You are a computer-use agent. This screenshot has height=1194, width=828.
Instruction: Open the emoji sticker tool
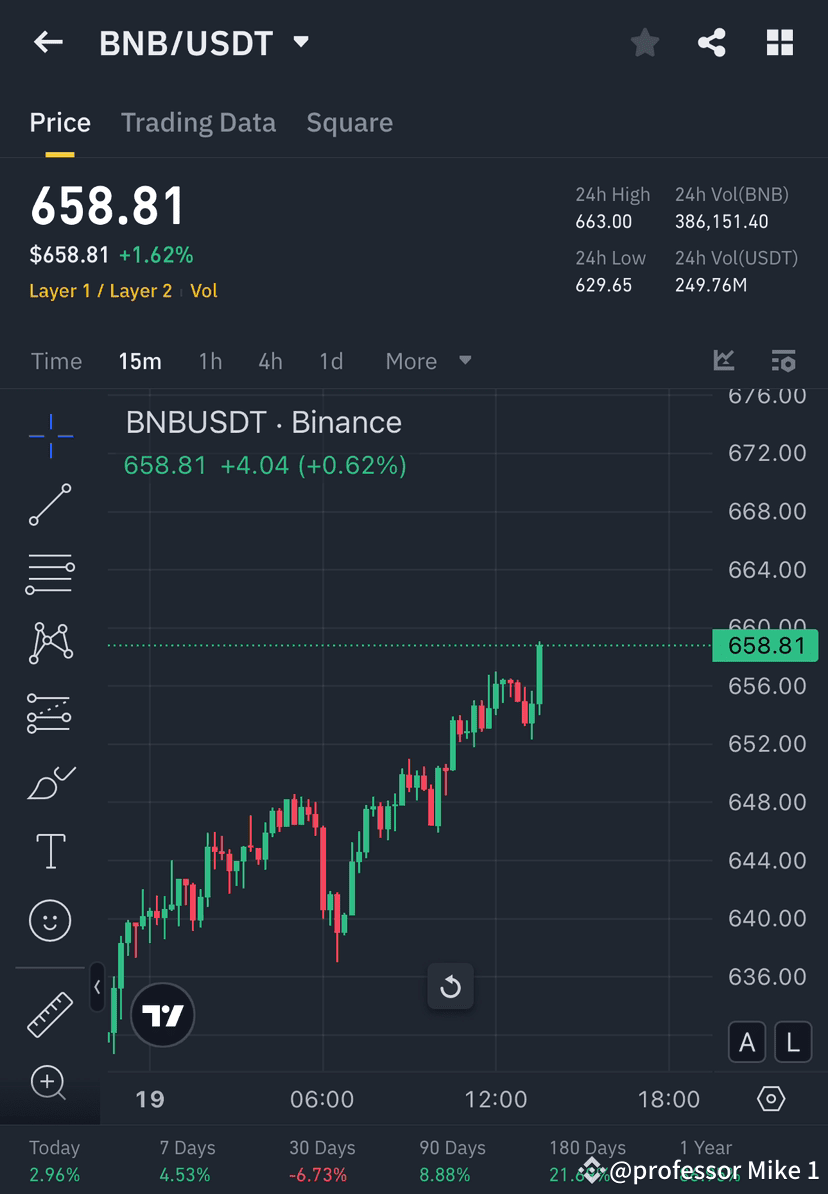pos(50,920)
